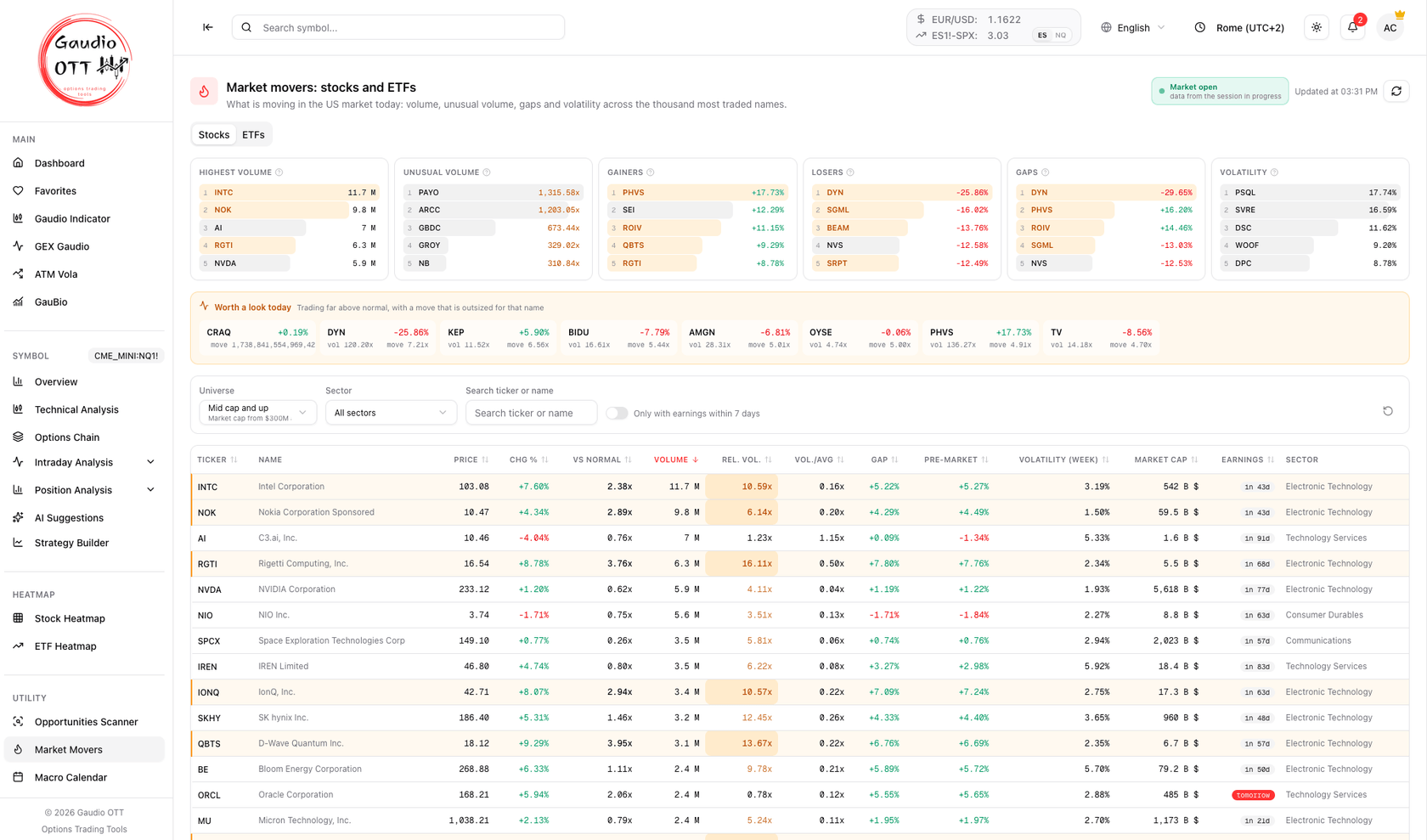Open Rome (UTC+2) timezone selector
Image resolution: width=1427 pixels, height=840 pixels.
pyautogui.click(x=1239, y=28)
